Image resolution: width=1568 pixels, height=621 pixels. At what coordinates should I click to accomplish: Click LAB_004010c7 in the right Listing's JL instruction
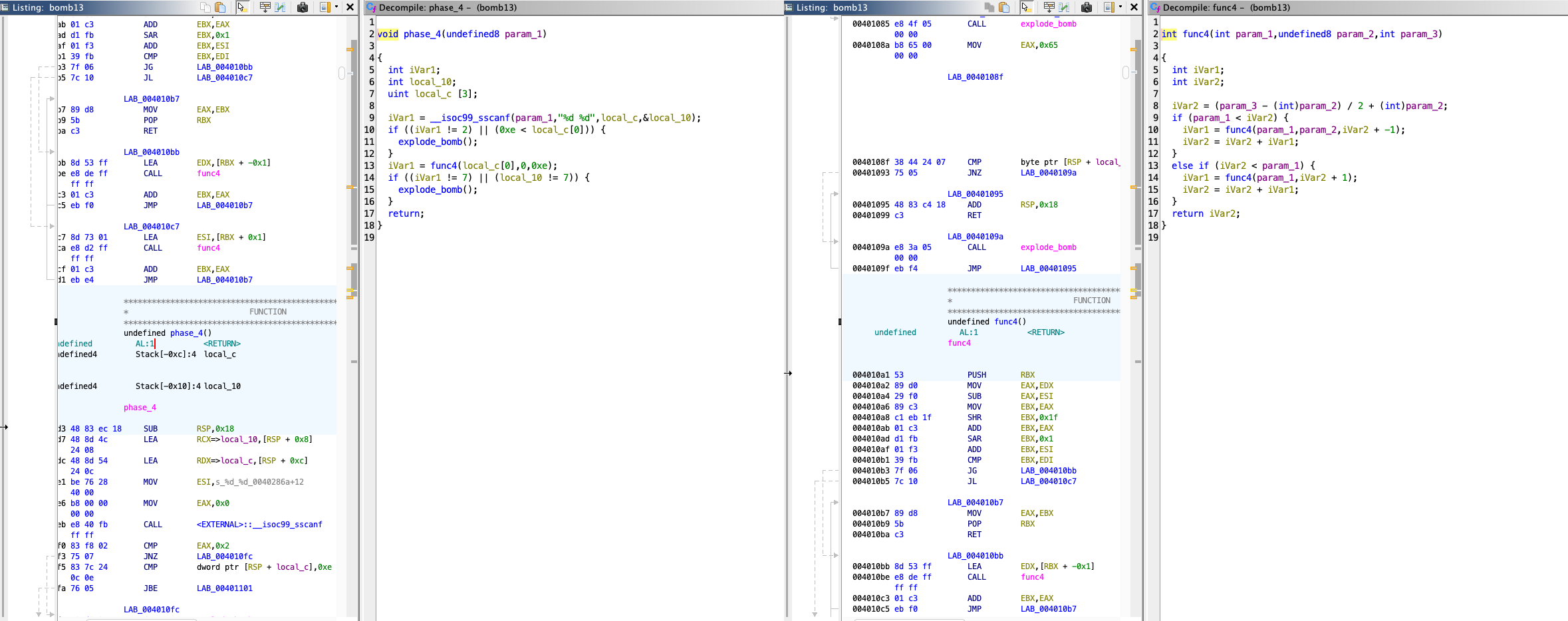[x=1048, y=481]
